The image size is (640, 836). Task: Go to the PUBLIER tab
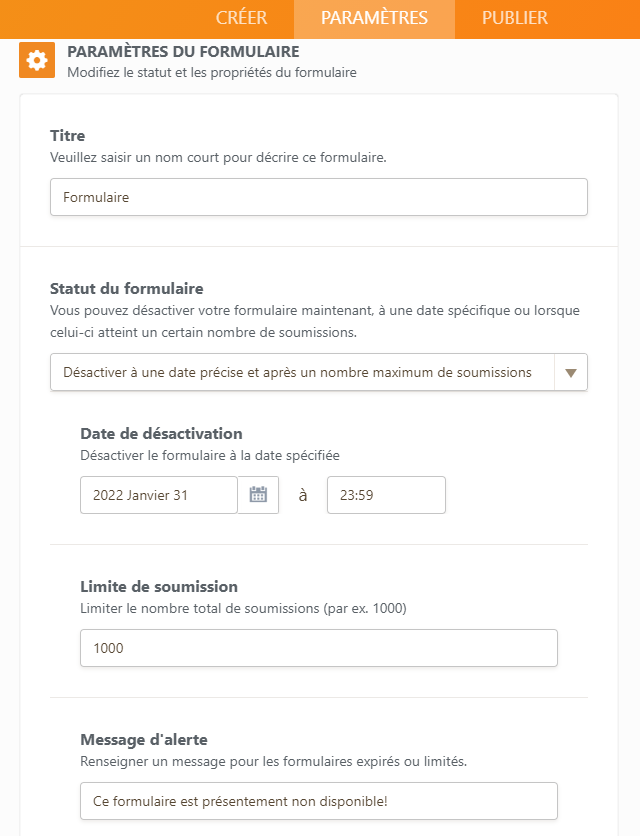pyautogui.click(x=514, y=18)
